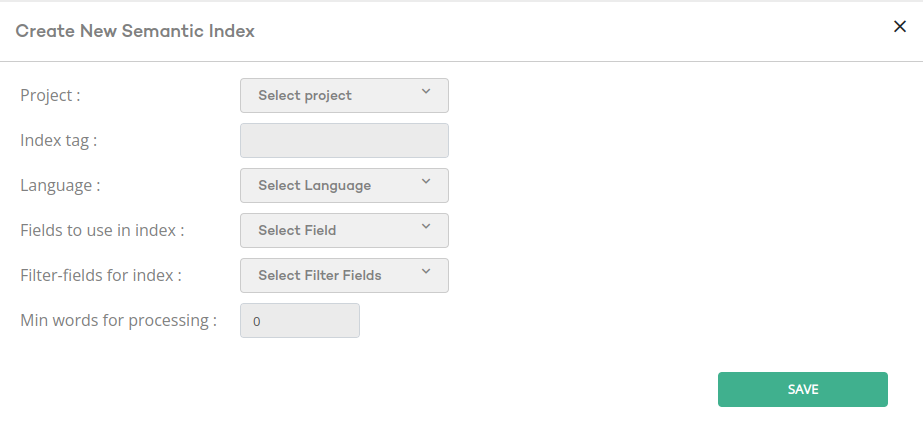Click the 'Index tag :' label

point(58,140)
